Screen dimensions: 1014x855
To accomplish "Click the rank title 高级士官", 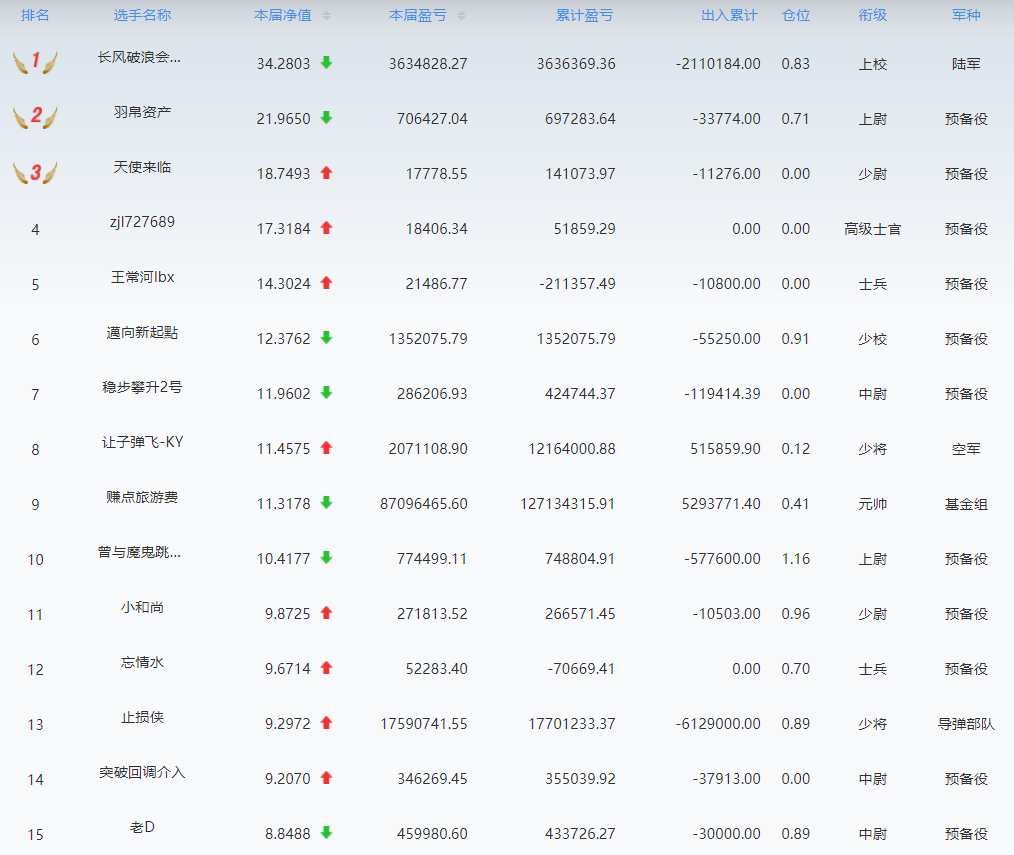I will (x=872, y=229).
